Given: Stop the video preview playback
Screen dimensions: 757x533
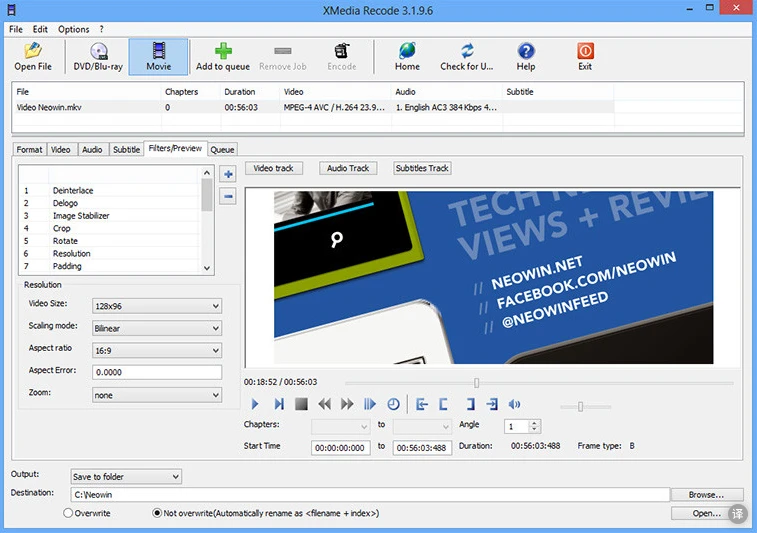Looking at the screenshot, I should [301, 404].
